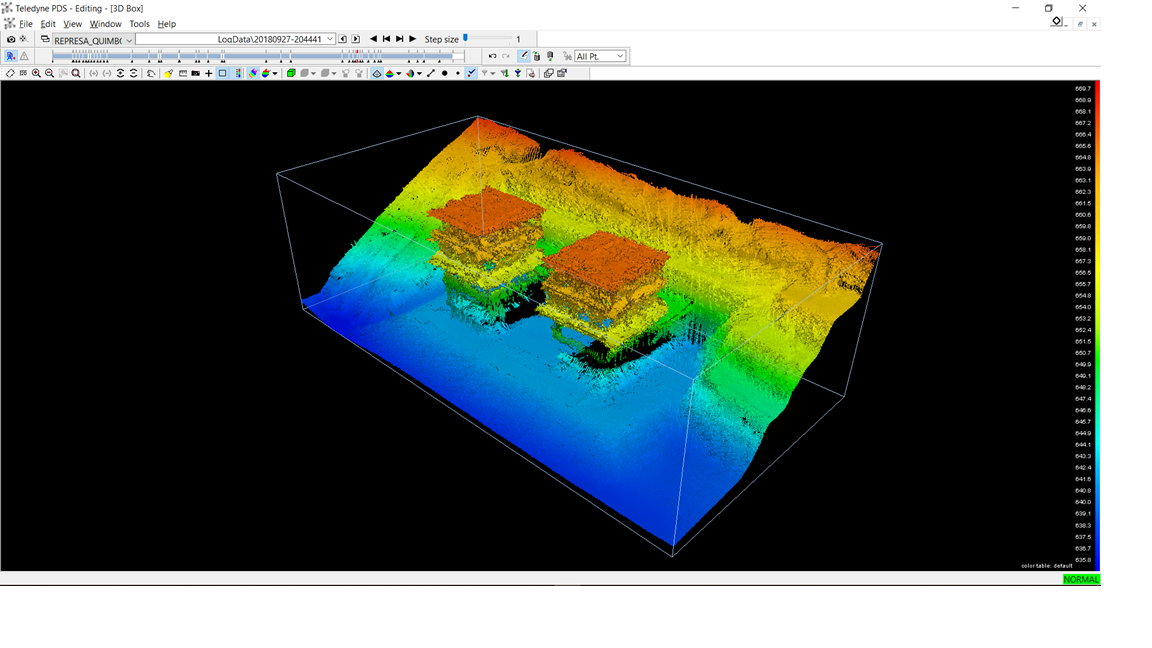Click the Step size slider handle

(x=466, y=38)
